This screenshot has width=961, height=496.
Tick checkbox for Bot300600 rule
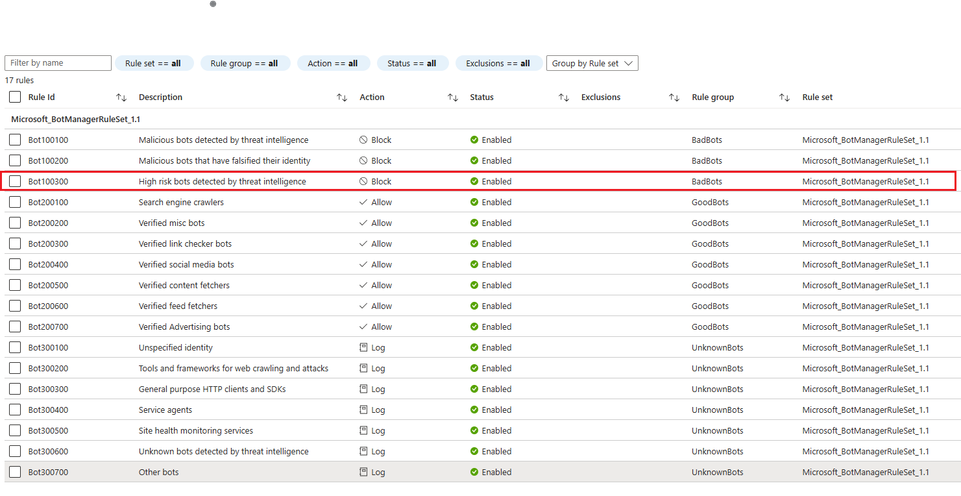coord(15,451)
